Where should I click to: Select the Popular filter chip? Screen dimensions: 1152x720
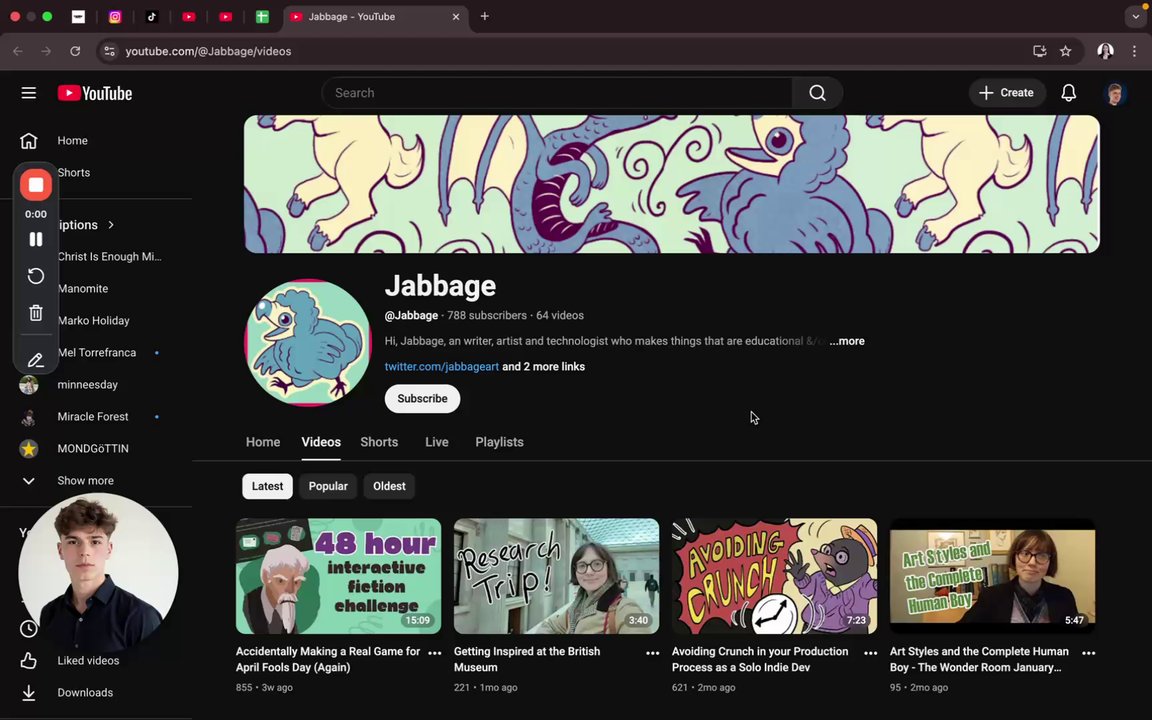(x=328, y=486)
